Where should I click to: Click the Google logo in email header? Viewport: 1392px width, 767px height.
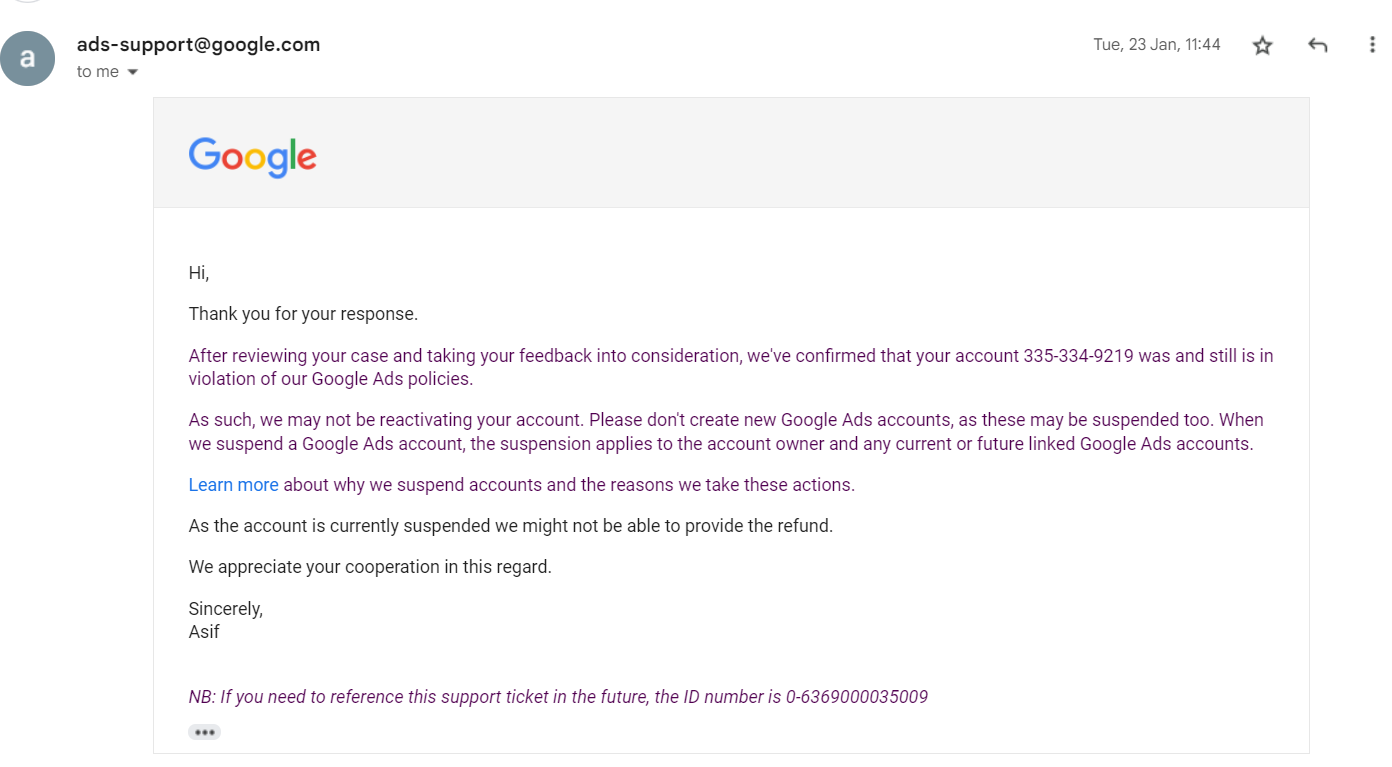(x=252, y=157)
